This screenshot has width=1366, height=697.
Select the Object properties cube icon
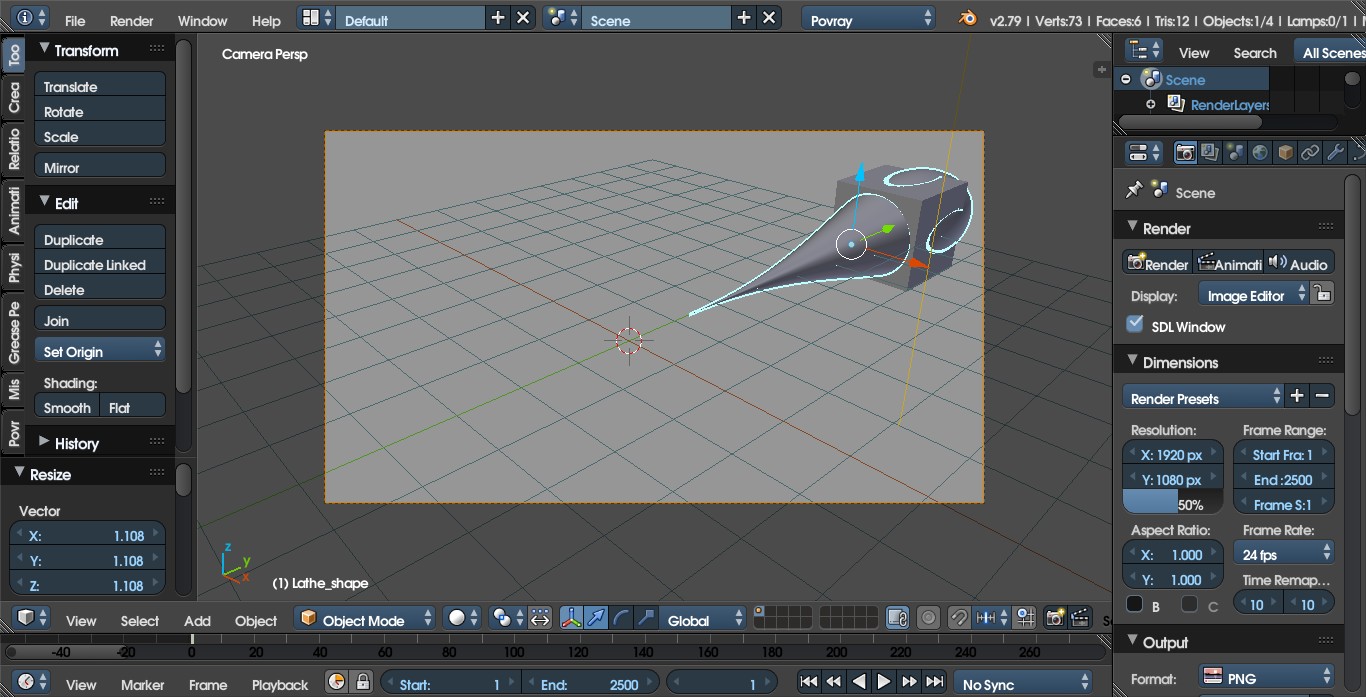(x=1285, y=153)
